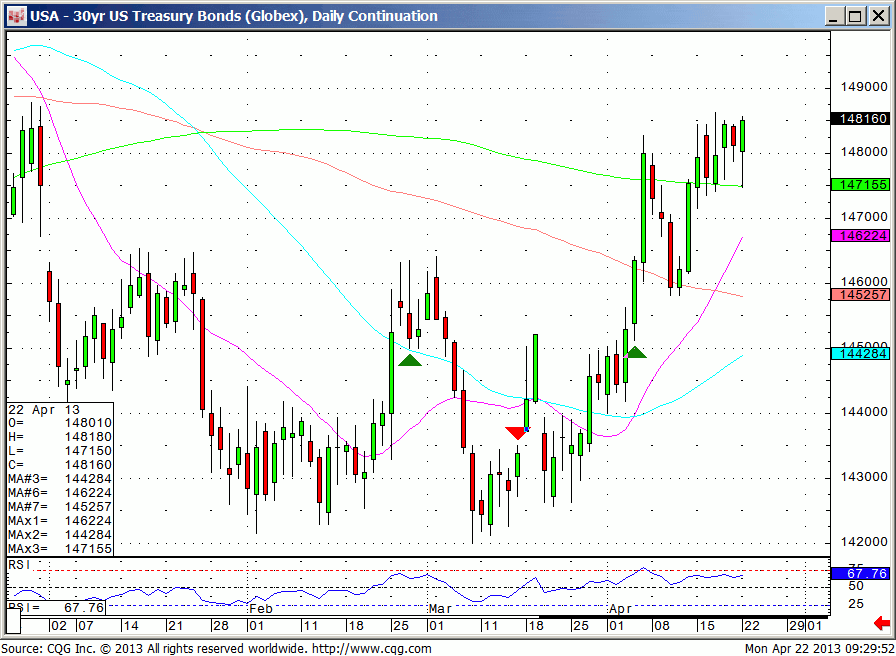
Task: Click the '22 Apr 13' date in data box
Action: [45, 410]
